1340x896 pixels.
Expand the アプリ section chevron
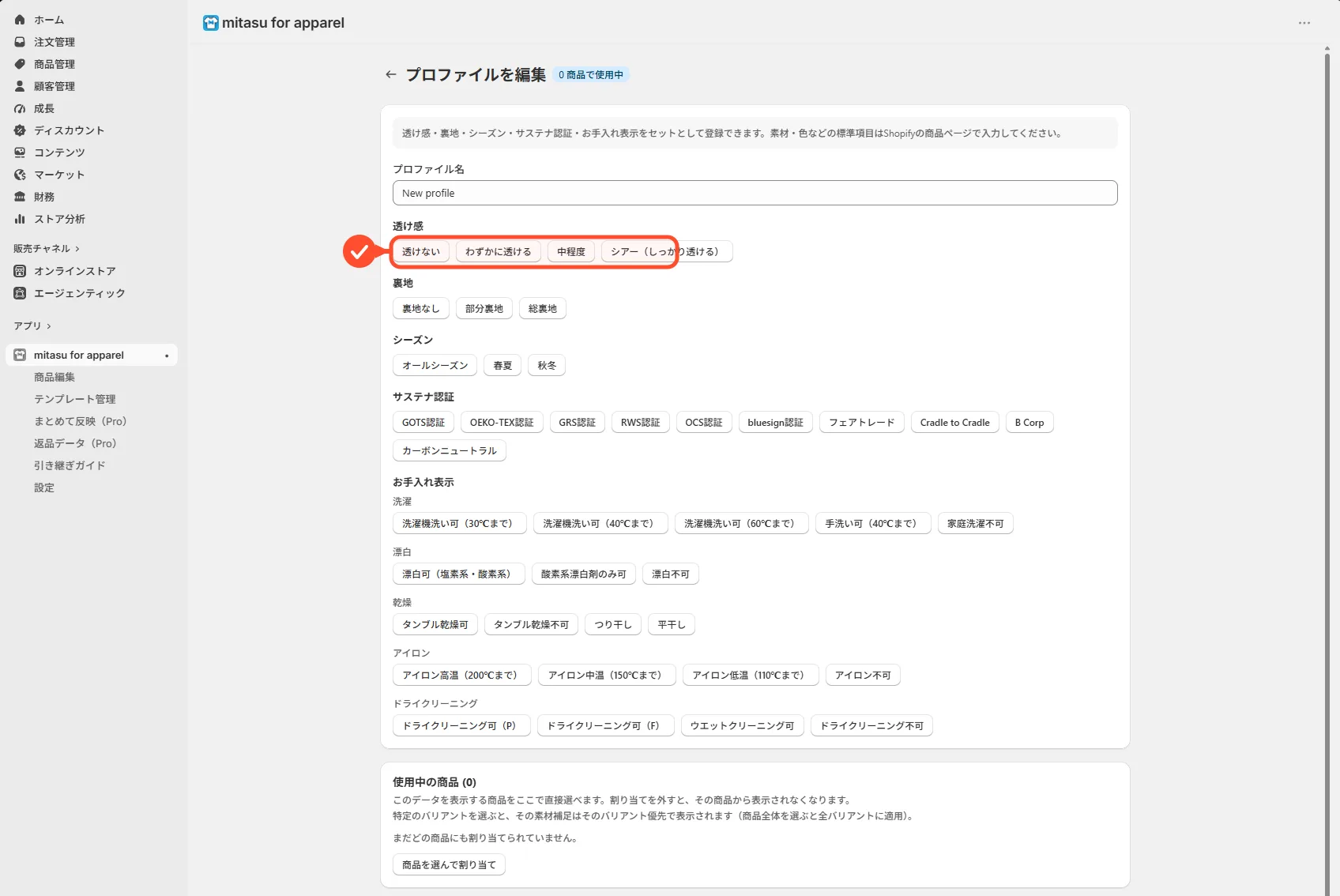(49, 326)
